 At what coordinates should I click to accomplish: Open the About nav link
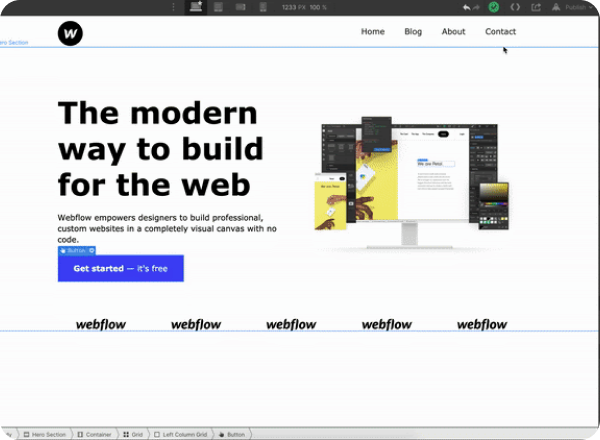(453, 31)
